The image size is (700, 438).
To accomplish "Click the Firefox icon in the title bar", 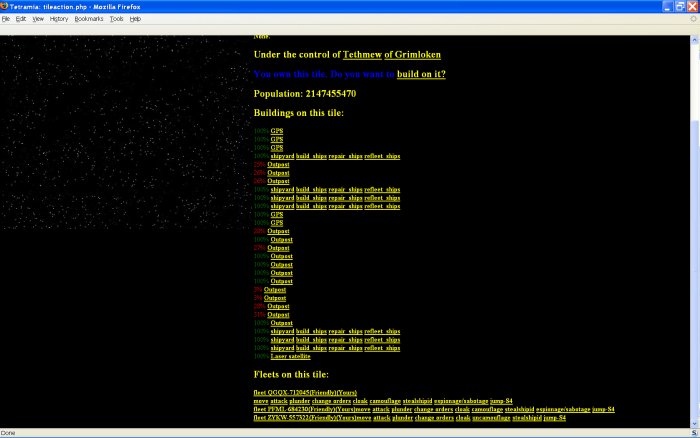I will tap(5, 6).
